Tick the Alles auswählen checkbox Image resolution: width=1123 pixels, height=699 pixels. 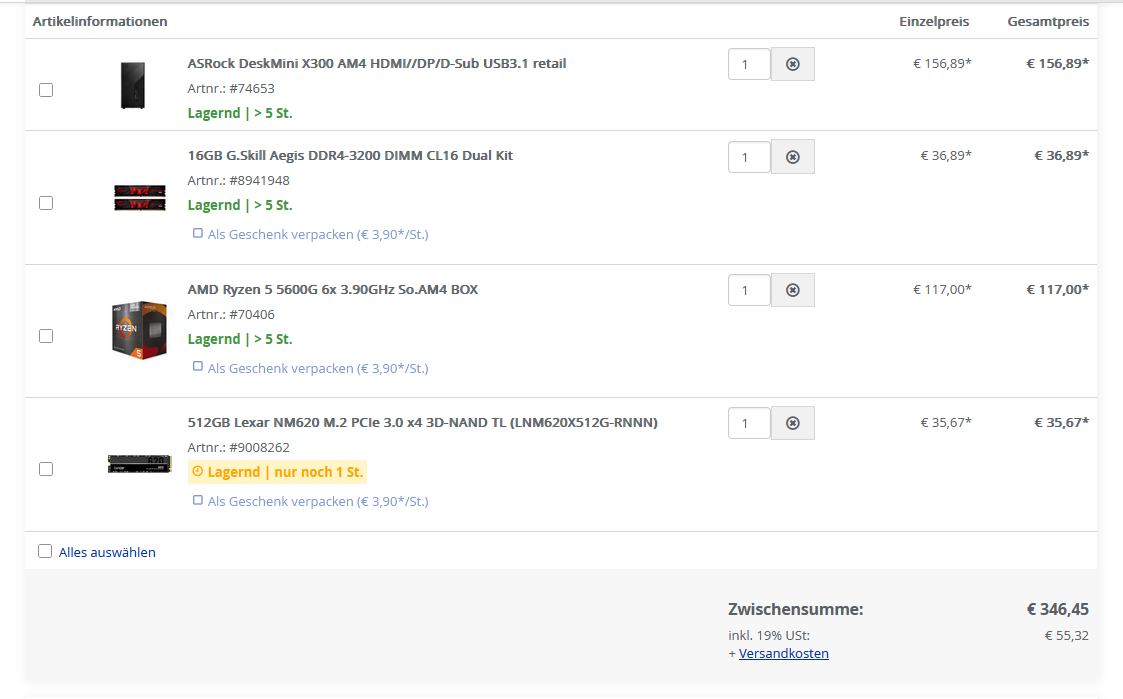(45, 551)
